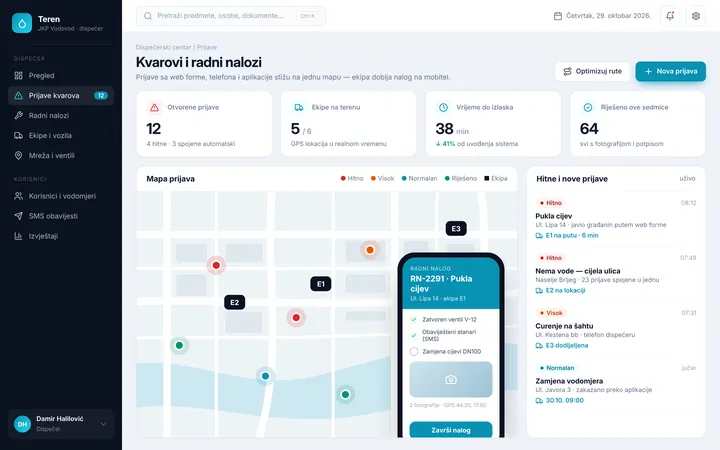The image size is (720, 450).
Task: Open Ekipe i vozila page
Action: click(x=61, y=136)
